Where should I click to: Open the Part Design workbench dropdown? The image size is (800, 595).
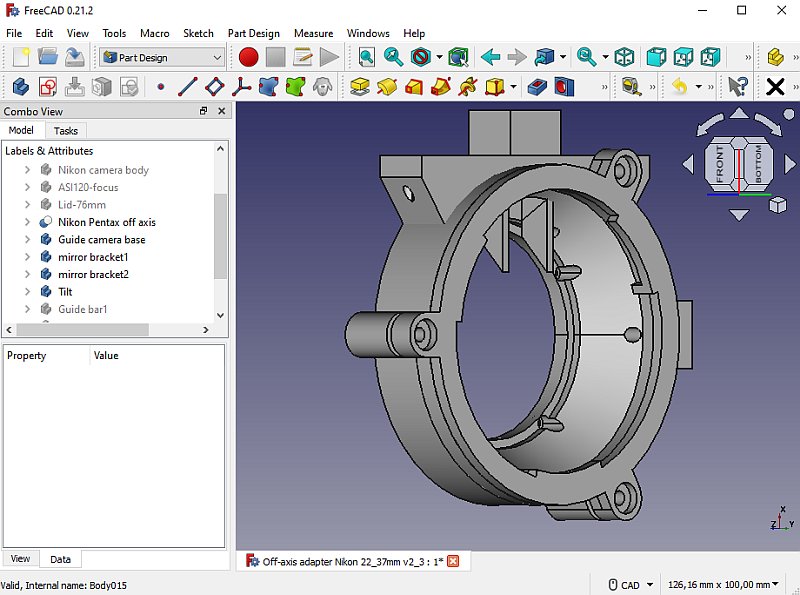click(x=162, y=58)
